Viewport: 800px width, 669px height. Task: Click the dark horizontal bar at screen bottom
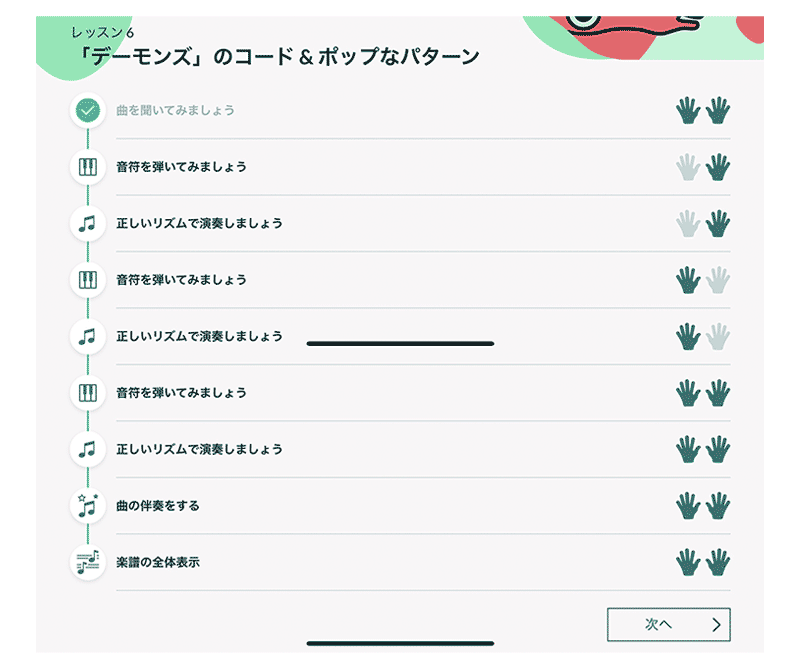[x=401, y=643]
